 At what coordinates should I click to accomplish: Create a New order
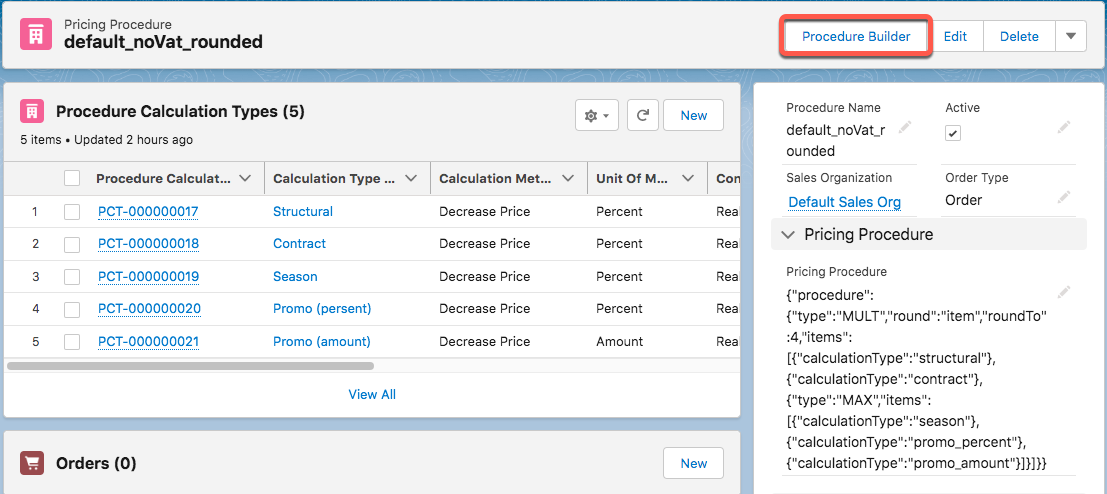(693, 463)
